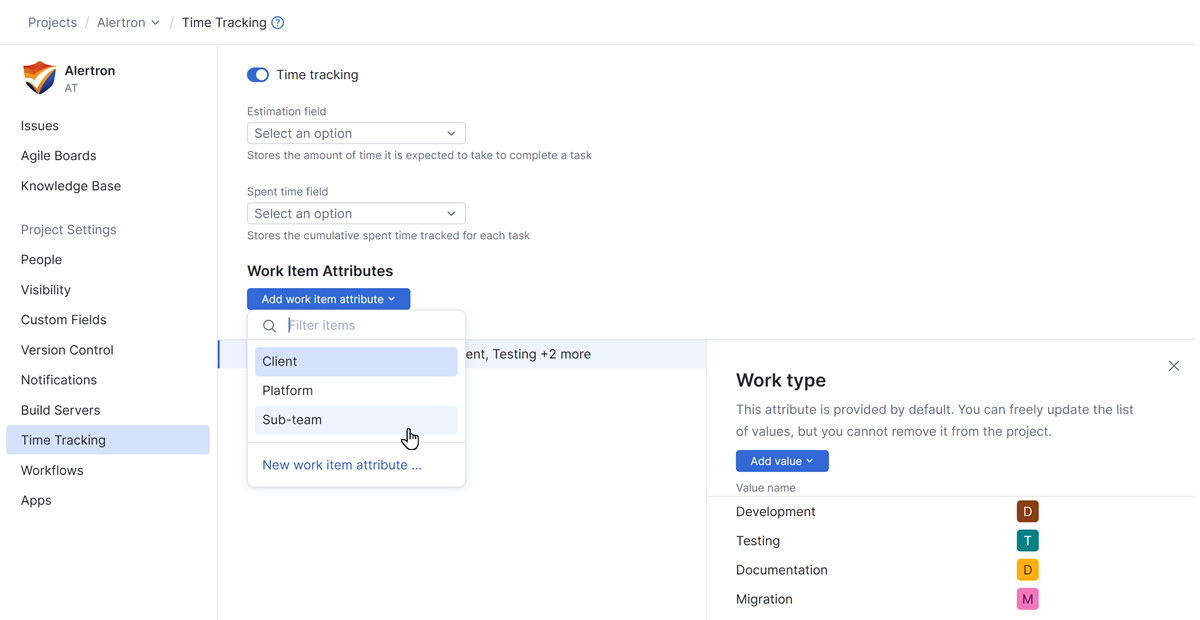Type in the Filter items field
This screenshot has height=620, width=1200.
370,326
